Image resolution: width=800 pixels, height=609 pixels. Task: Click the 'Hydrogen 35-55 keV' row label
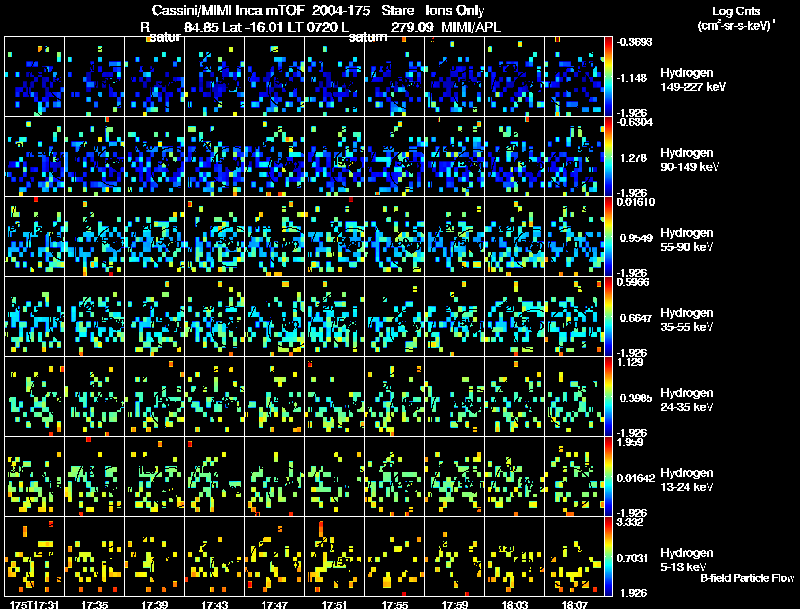click(x=687, y=320)
